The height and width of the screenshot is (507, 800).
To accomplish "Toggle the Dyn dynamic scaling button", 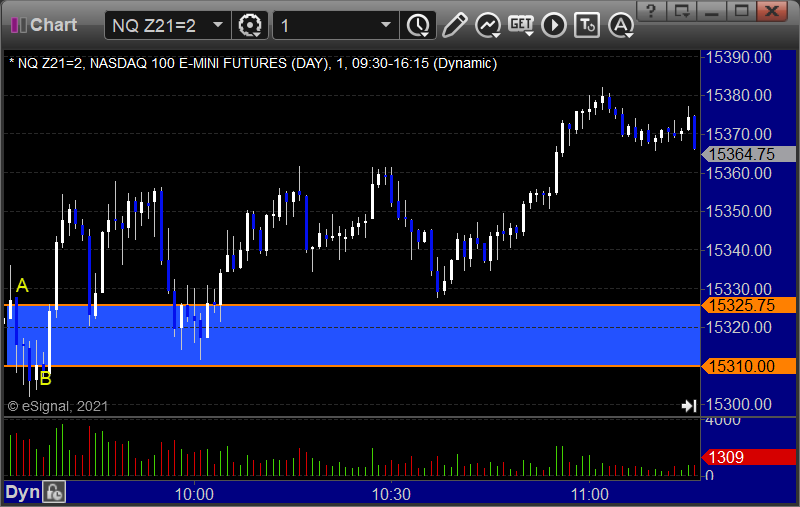I will 22,492.
